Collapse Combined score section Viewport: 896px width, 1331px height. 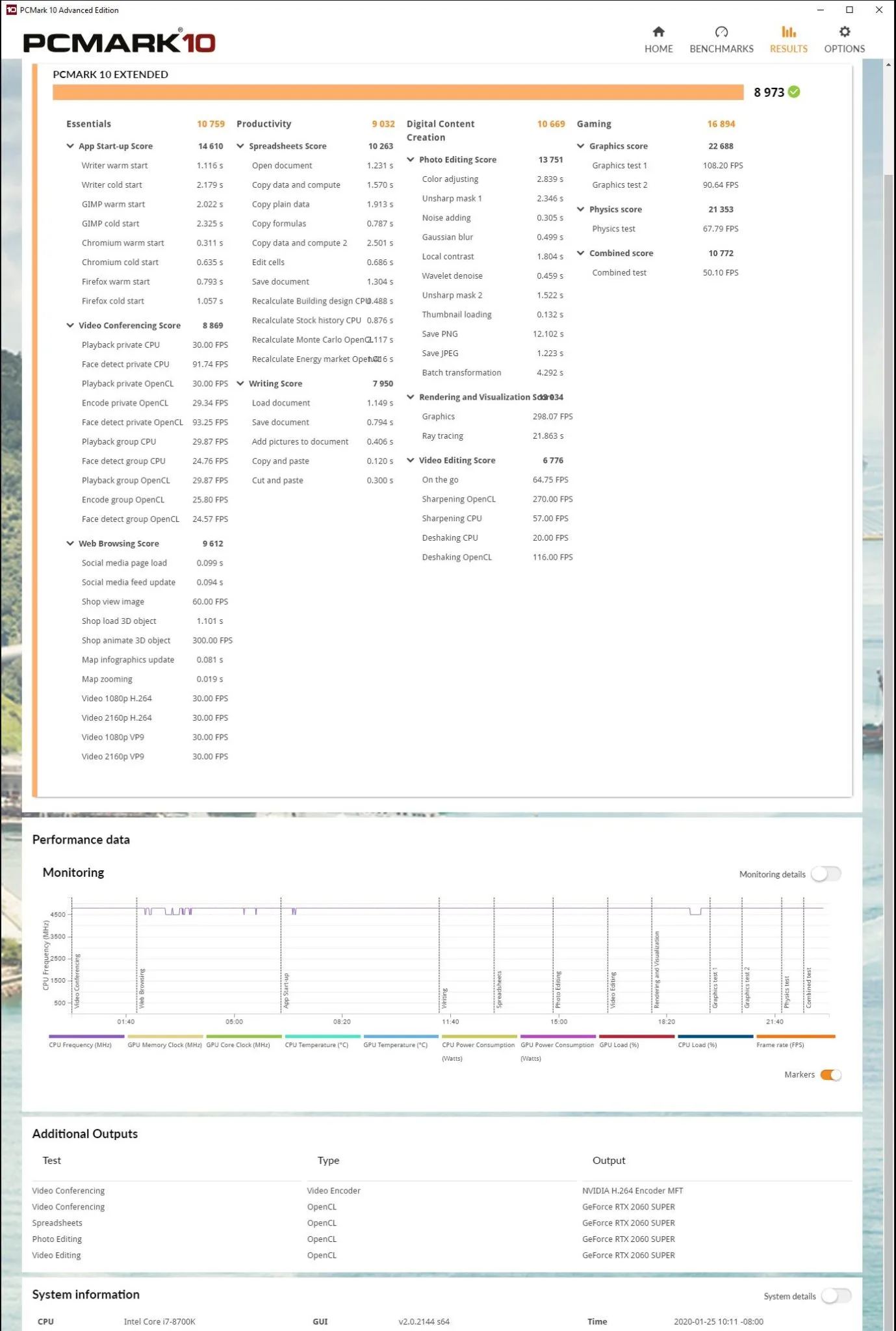point(581,253)
